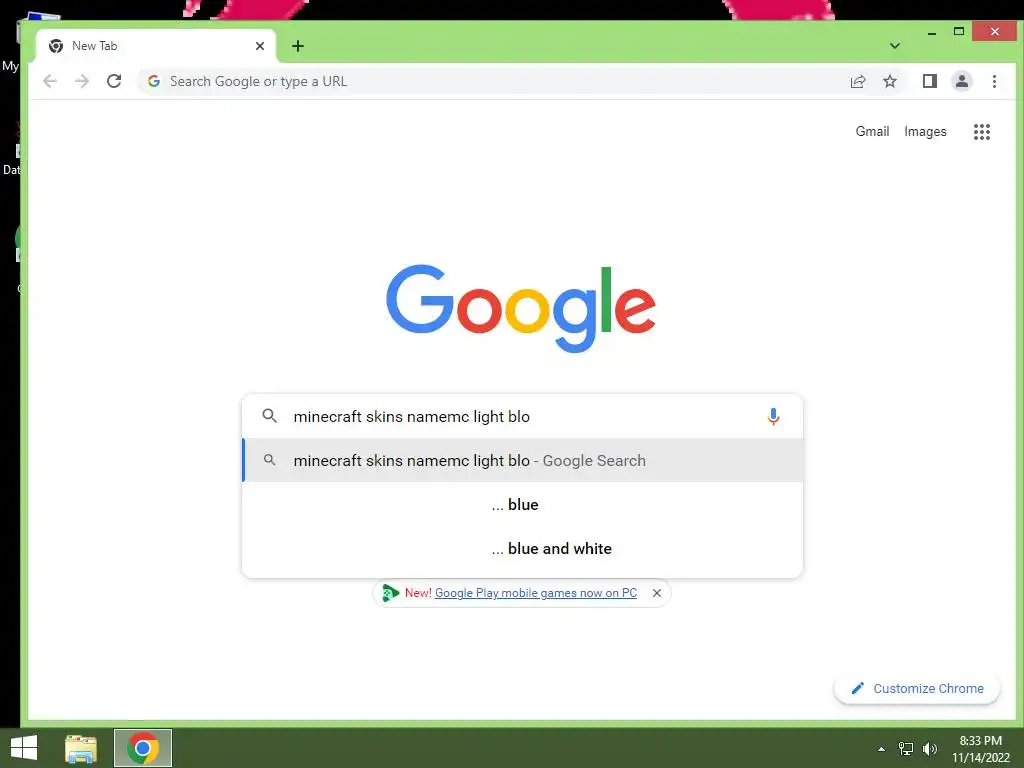This screenshot has height=768, width=1024.
Task: Click the browser forward arrow
Action: point(82,81)
